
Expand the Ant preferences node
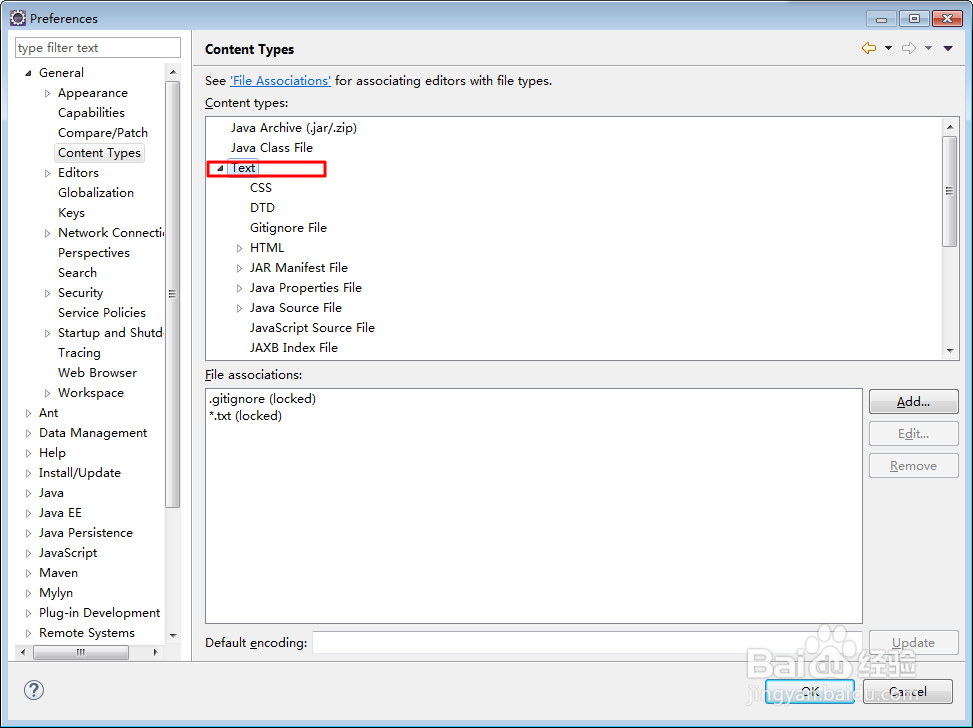(x=28, y=413)
